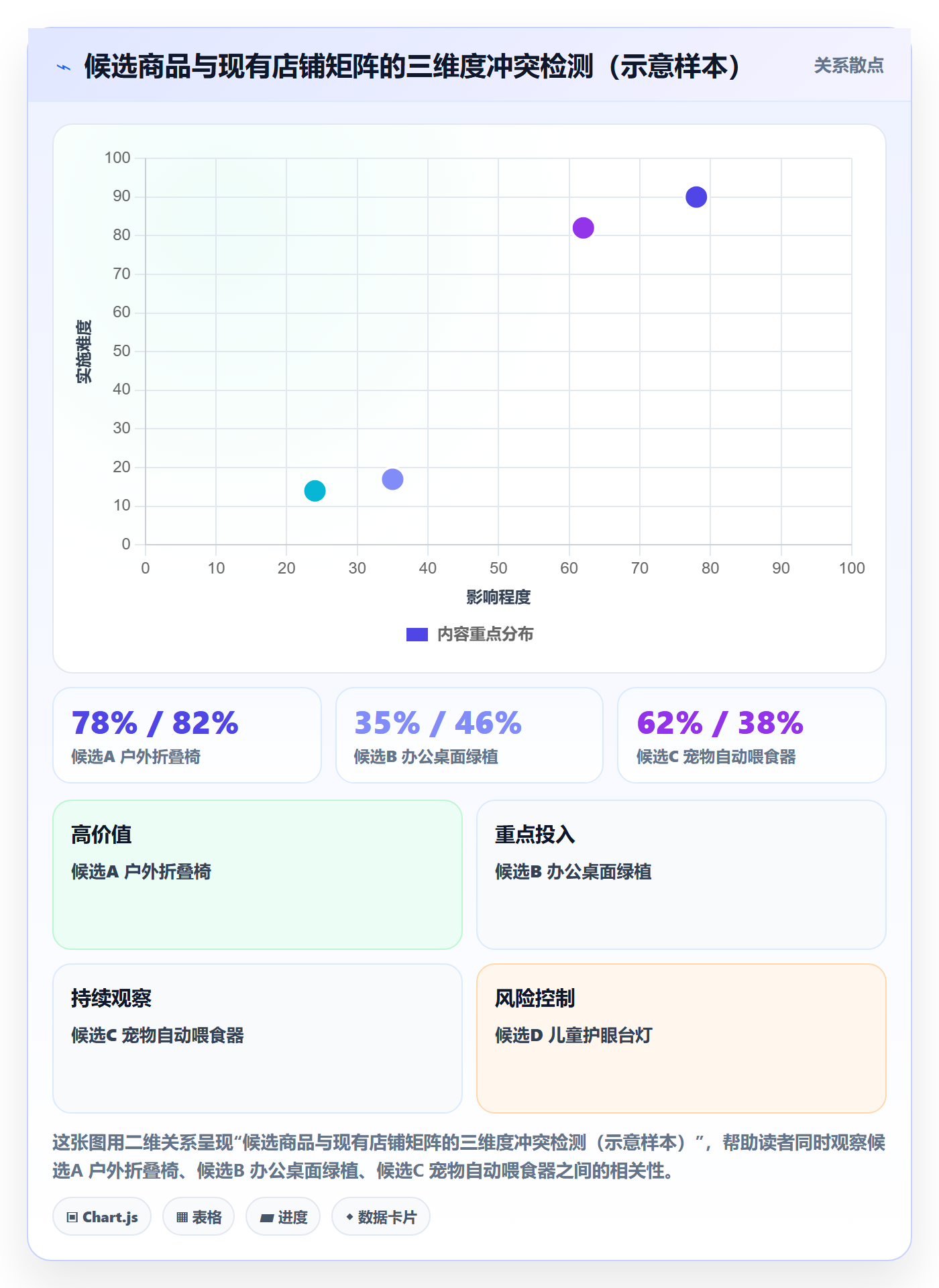
Task: Click the 重点投入 quadrant card
Action: click(x=681, y=875)
